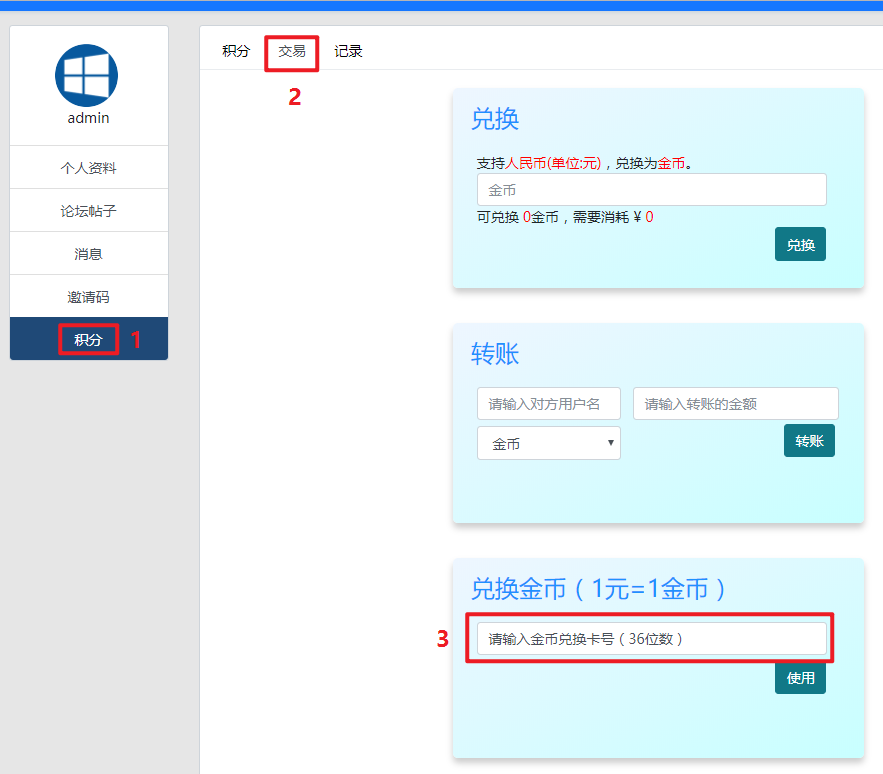Viewport: 883px width, 774px height.
Task: Open 个人资料 in the sidebar
Action: [89, 168]
